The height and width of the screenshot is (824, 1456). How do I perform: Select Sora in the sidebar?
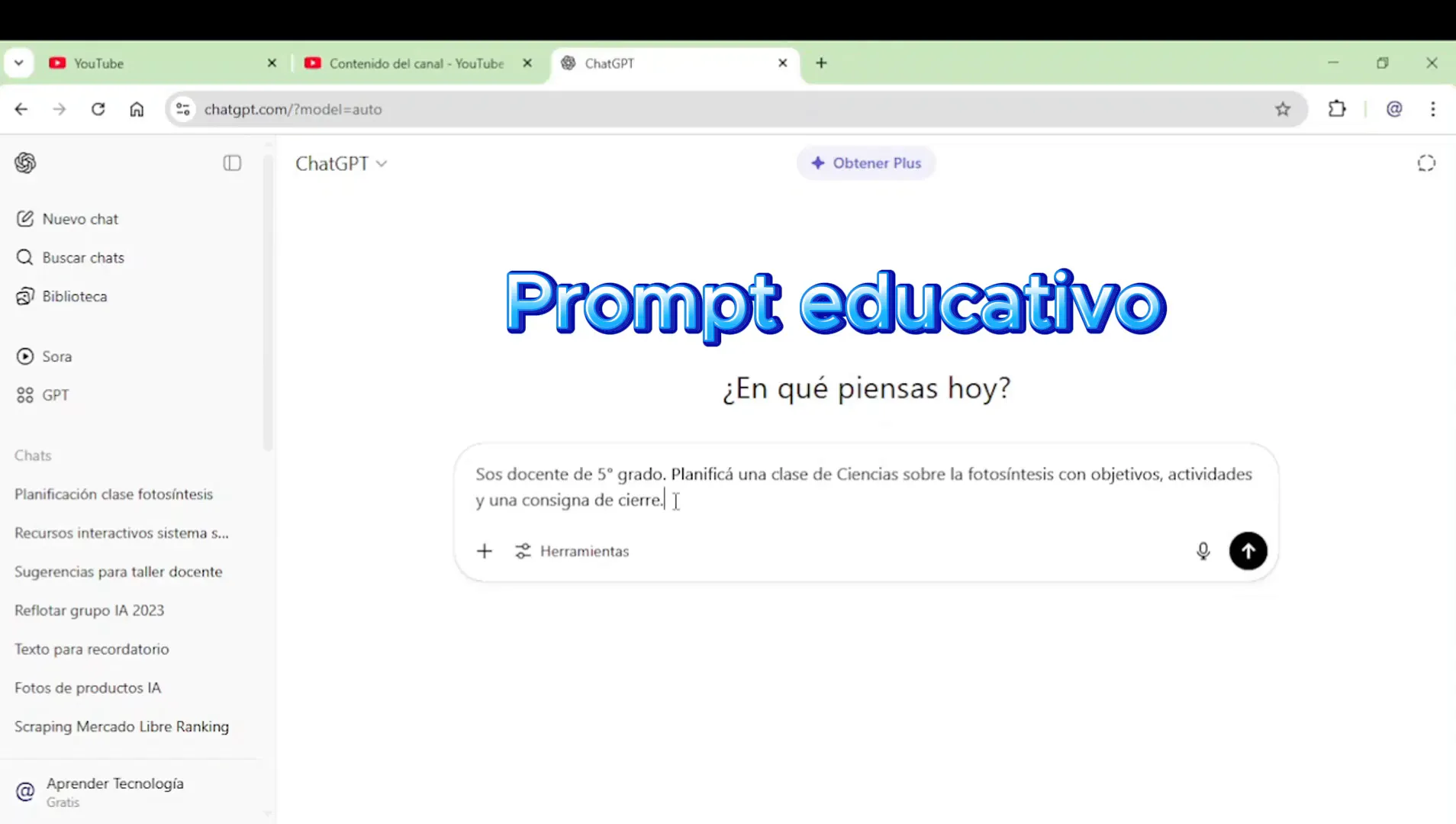click(x=57, y=356)
